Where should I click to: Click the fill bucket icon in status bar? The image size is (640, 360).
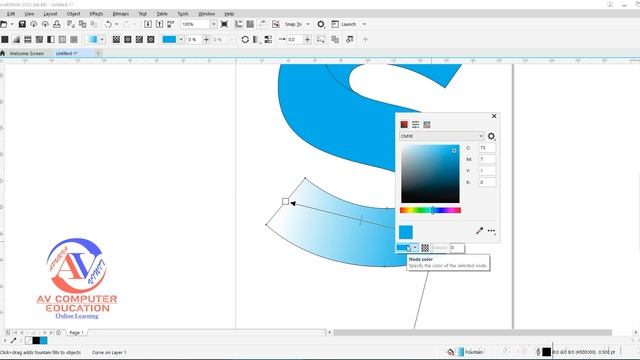point(450,352)
